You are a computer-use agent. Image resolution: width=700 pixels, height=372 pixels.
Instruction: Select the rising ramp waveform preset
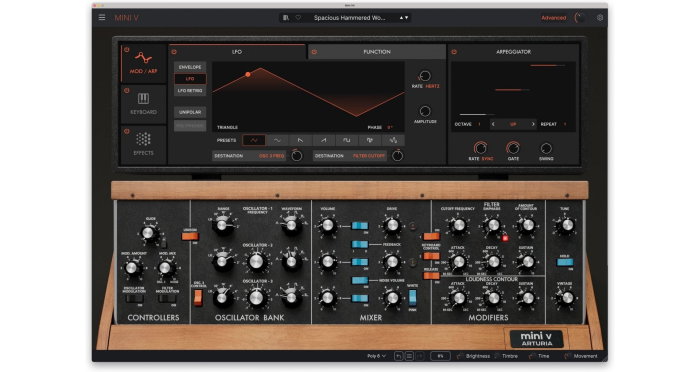tap(323, 140)
